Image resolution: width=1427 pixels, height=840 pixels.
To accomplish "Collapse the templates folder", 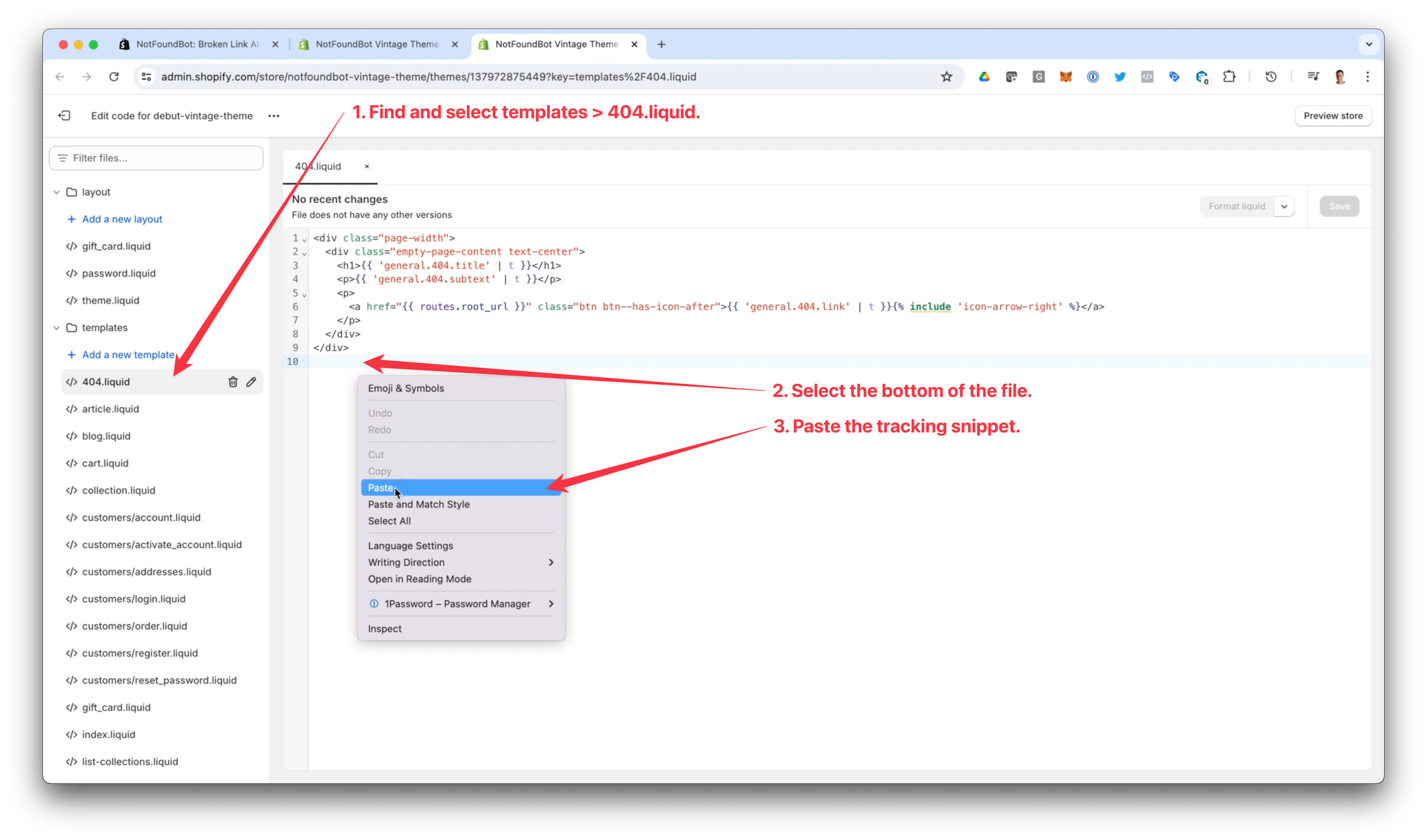I will click(57, 327).
